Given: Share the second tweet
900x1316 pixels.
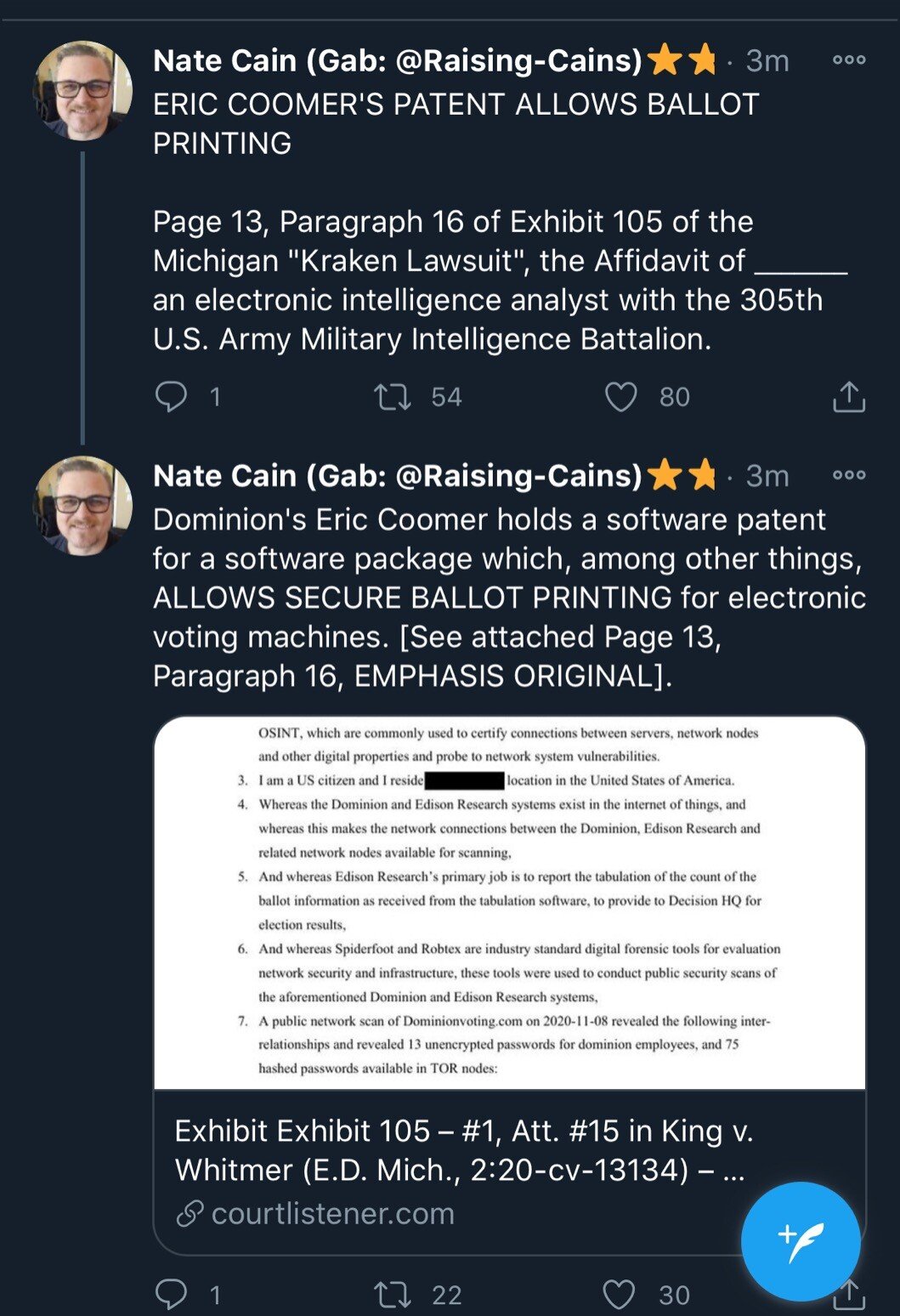Looking at the screenshot, I should 848,1296.
